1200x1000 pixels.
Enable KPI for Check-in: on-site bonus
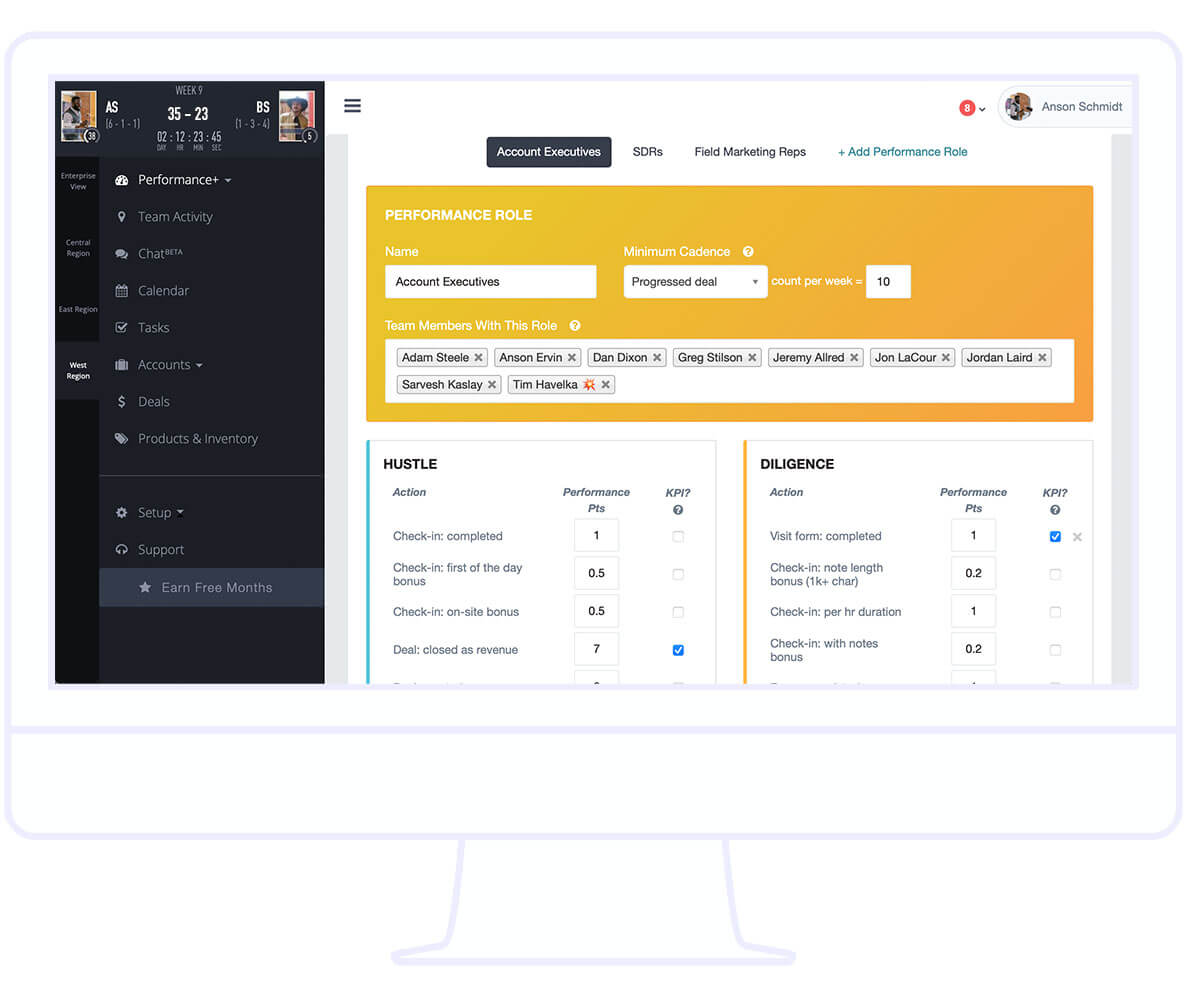click(x=678, y=612)
